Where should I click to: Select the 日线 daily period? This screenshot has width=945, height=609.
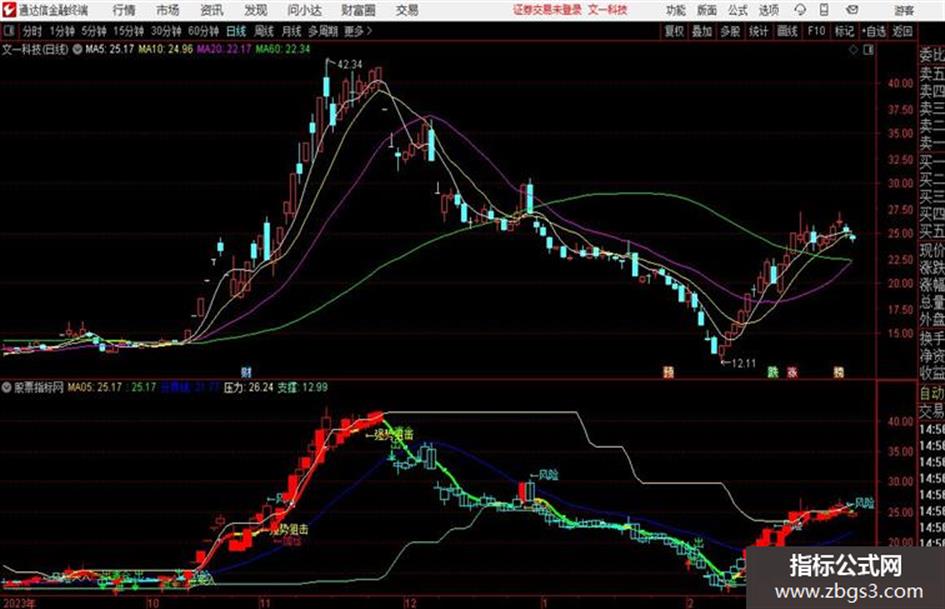click(236, 31)
